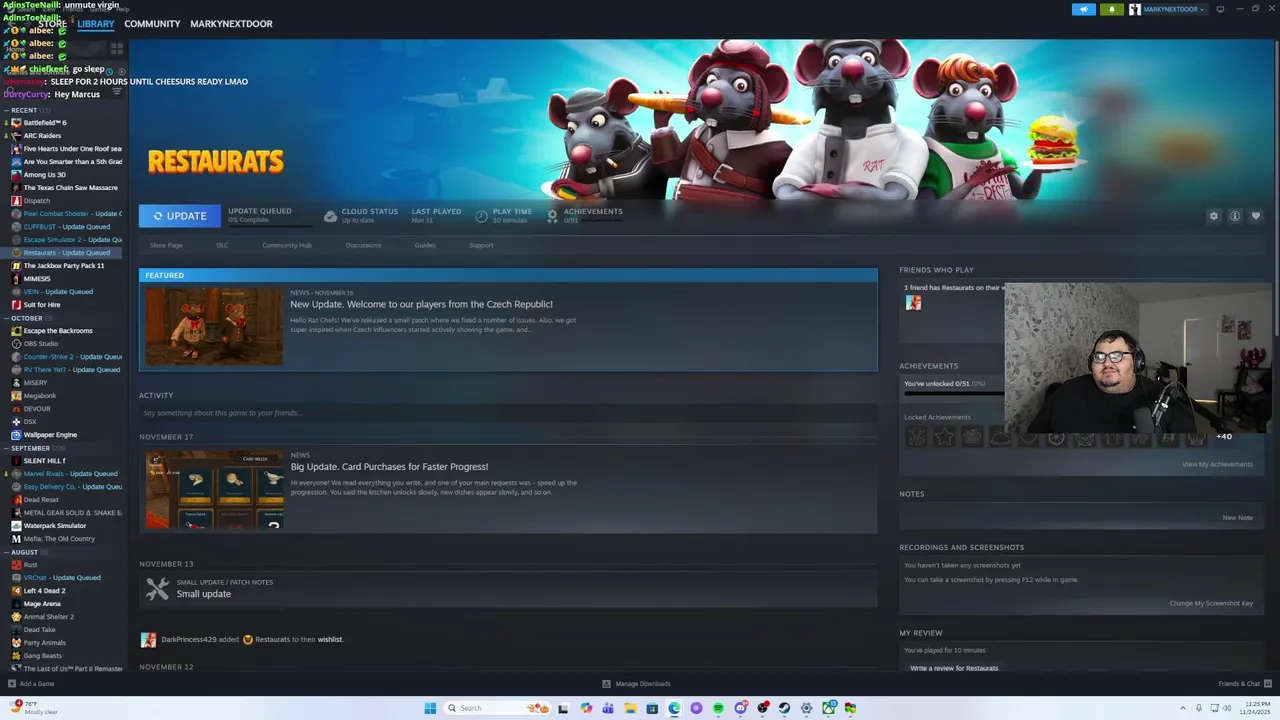Click the achievements gear icon in header
The width and height of the screenshot is (1280, 720).
pyautogui.click(x=552, y=216)
